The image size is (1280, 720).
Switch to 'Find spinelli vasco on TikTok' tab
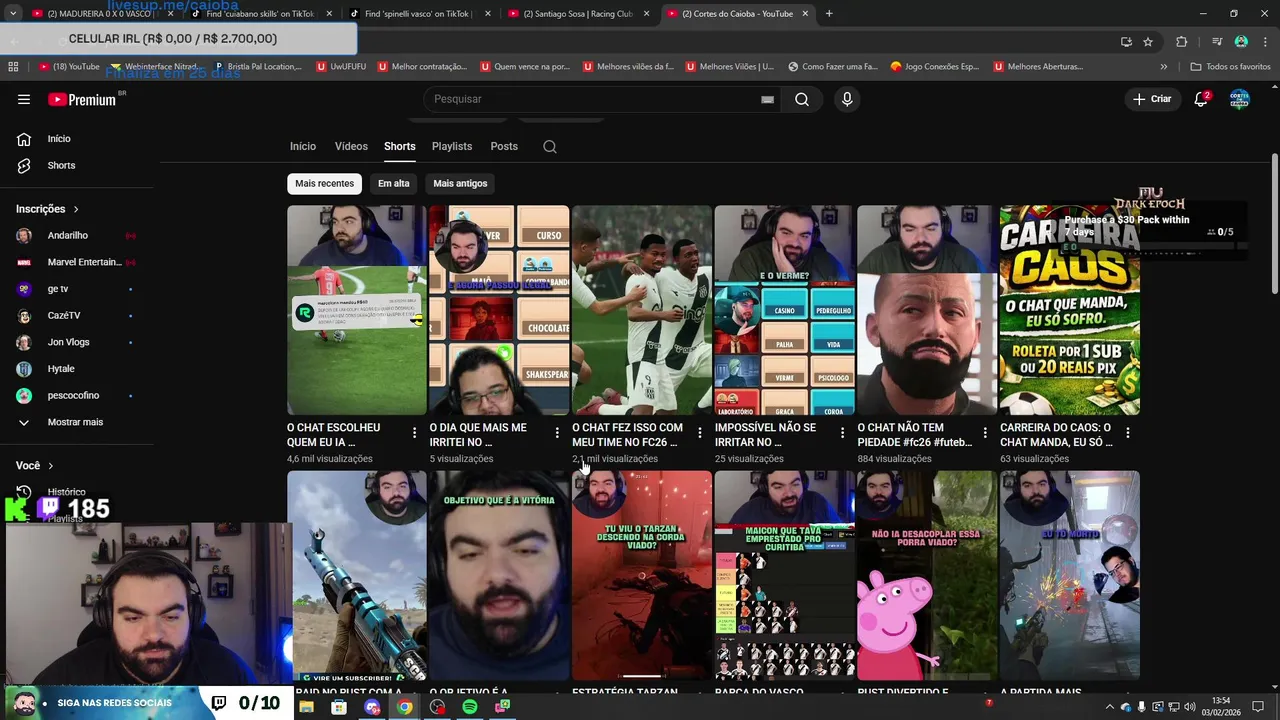pos(420,14)
